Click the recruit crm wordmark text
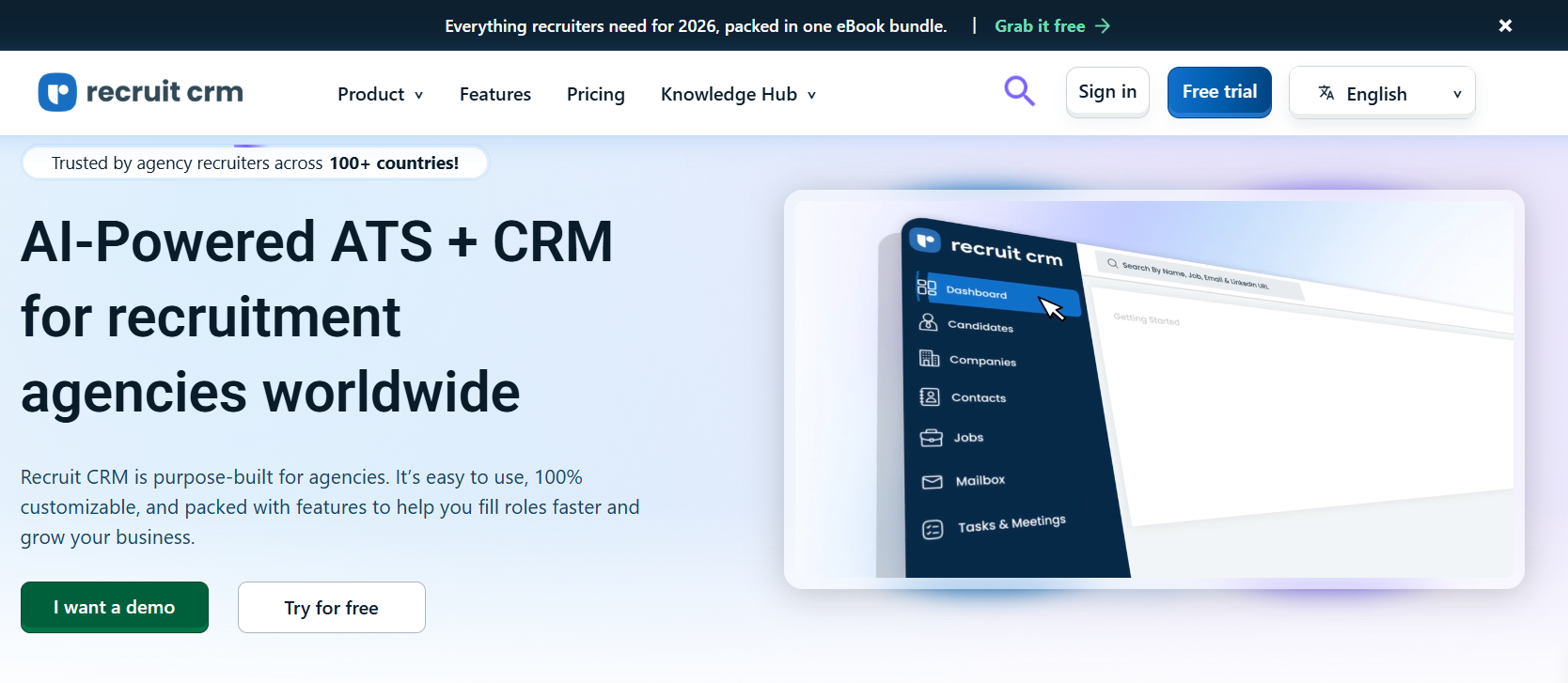Image resolution: width=1568 pixels, height=683 pixels. pos(165,91)
